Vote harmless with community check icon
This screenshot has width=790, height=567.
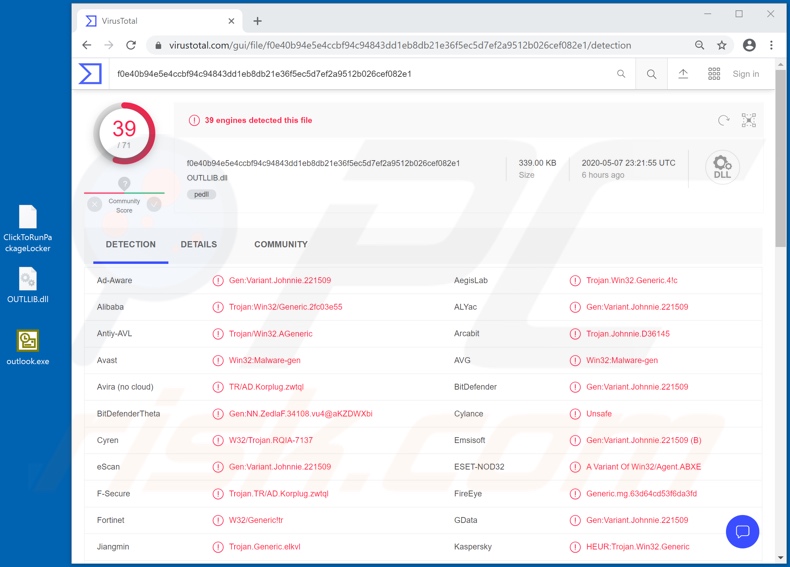click(154, 204)
